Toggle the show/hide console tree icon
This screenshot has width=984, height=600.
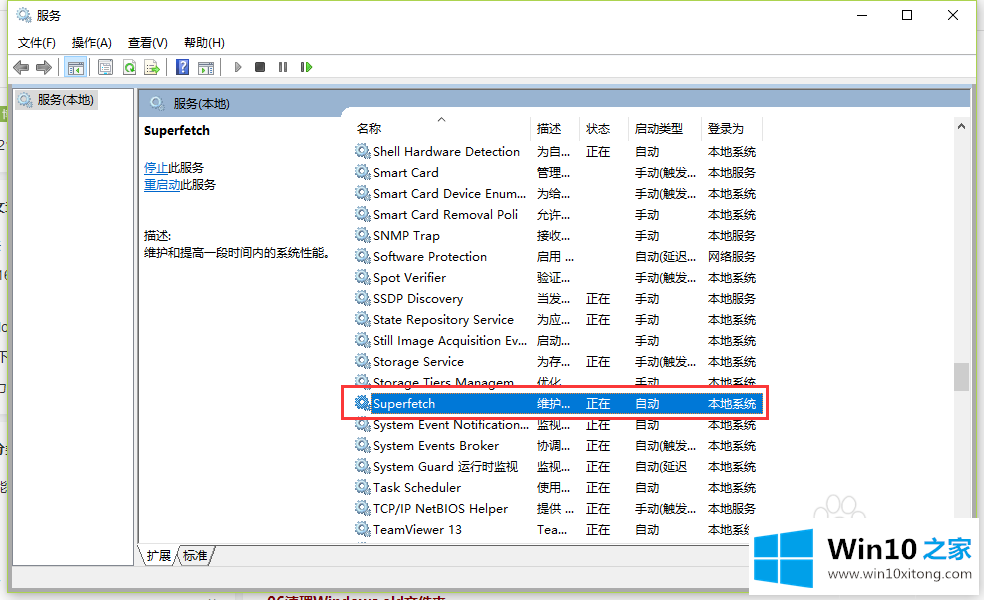75,67
